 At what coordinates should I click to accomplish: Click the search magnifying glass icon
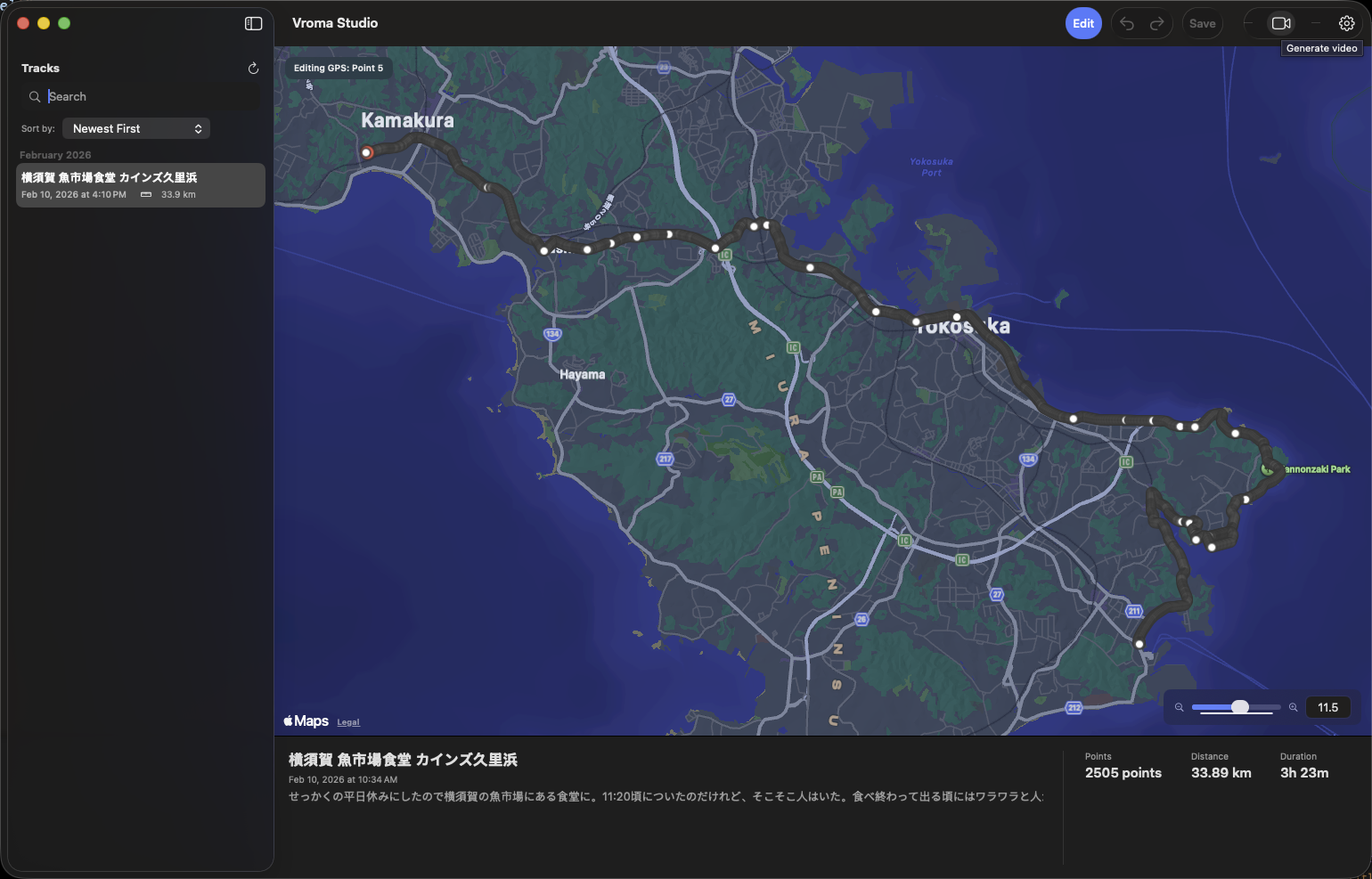click(x=35, y=96)
